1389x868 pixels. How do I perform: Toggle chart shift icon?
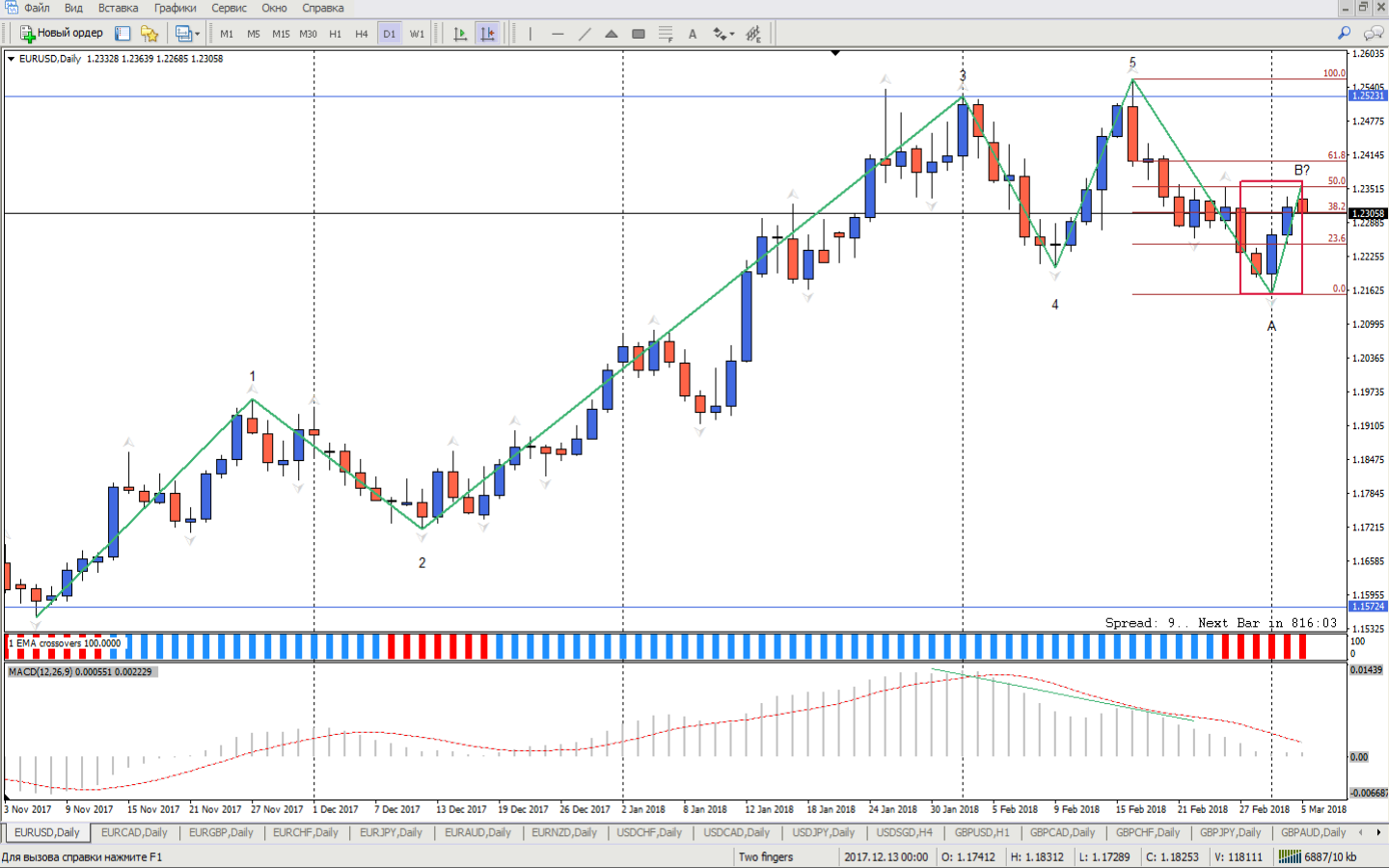point(487,33)
